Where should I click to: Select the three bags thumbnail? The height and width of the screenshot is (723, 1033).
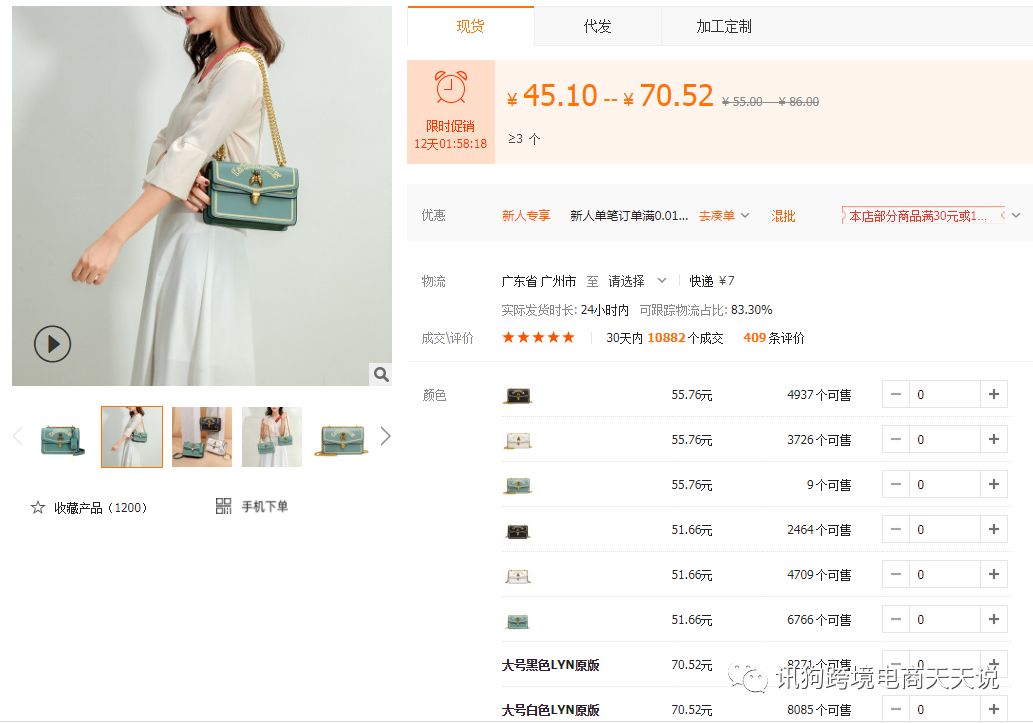(202, 437)
